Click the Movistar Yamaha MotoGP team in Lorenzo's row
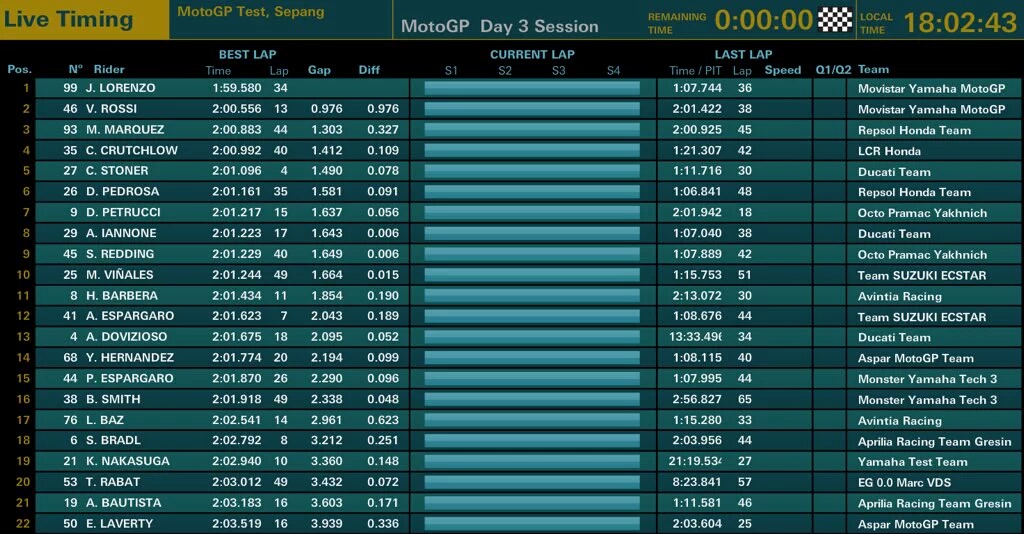Image resolution: width=1024 pixels, height=534 pixels. pyautogui.click(x=931, y=88)
